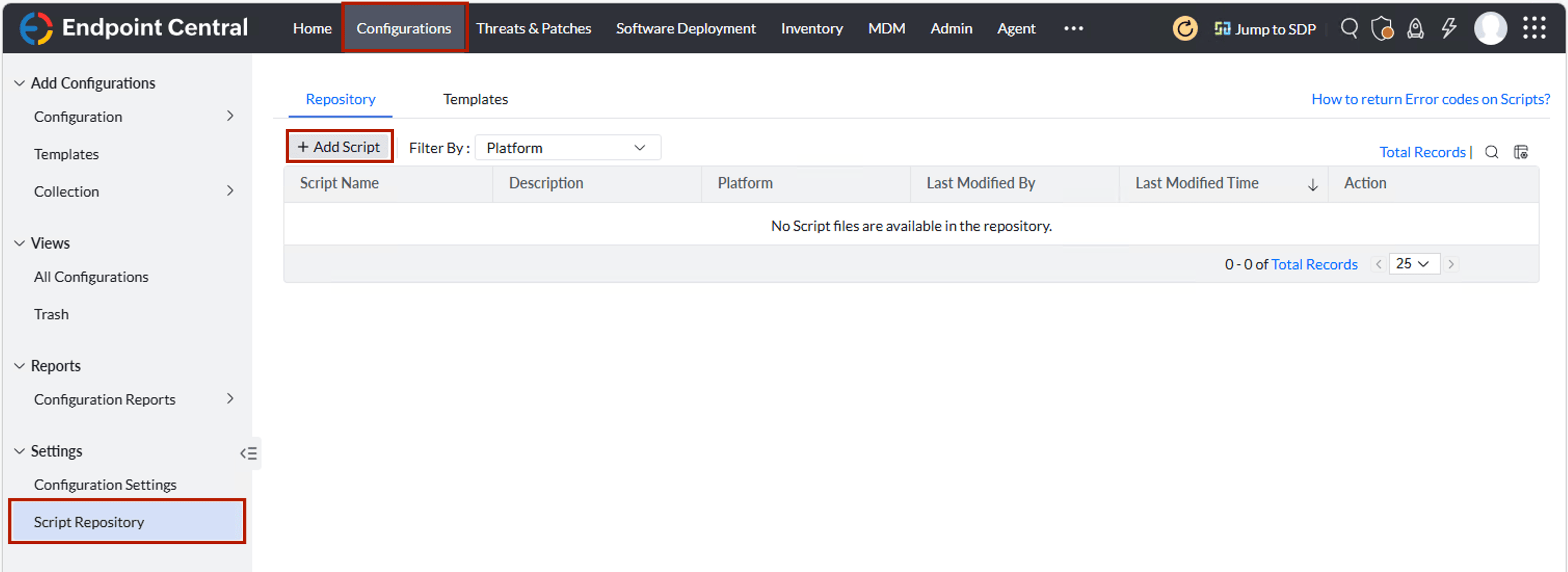Open the Platform filter dropdown
This screenshot has height=572, width=1568.
568,148
